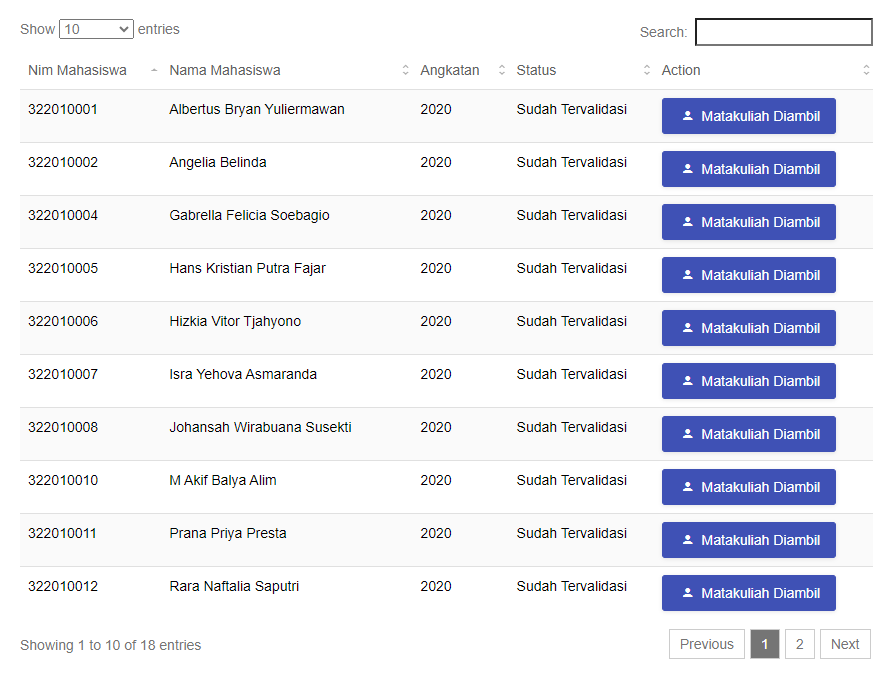Click Angkatan 2020 for Hizkia Vitor Tjahyono

pos(436,321)
